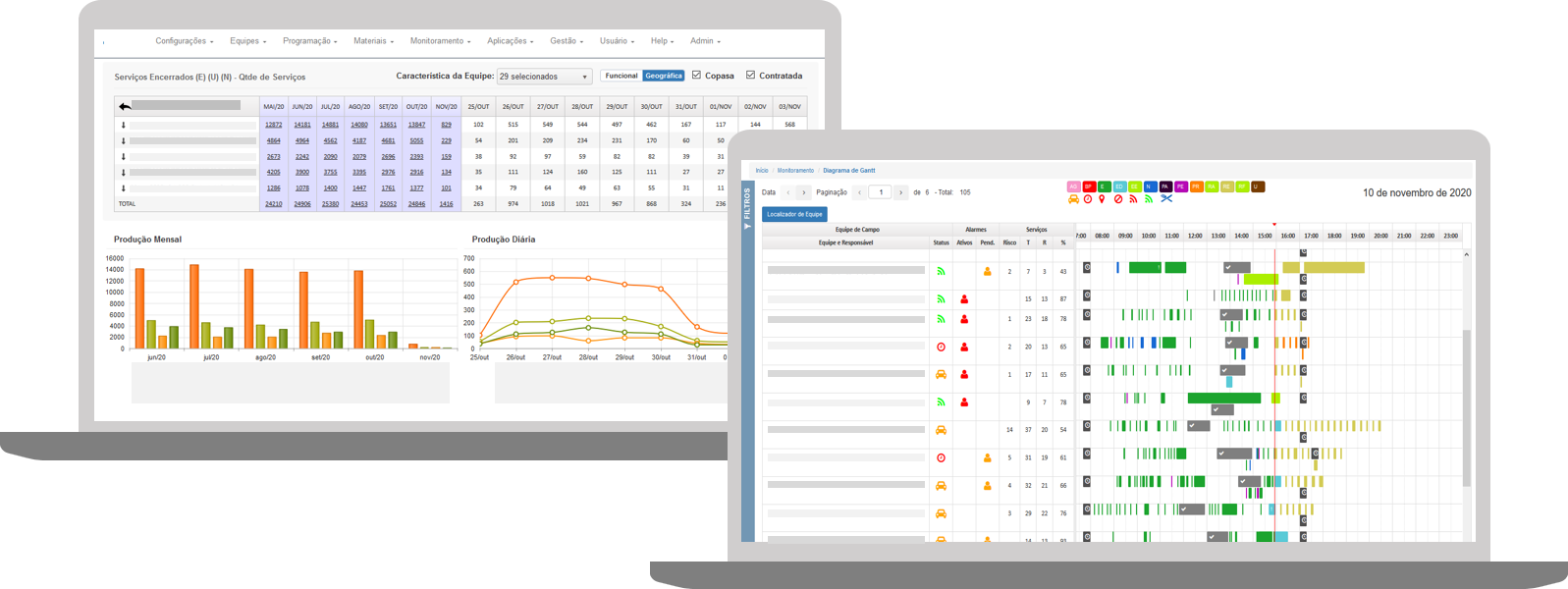Click the green signal icon in legend
The width and height of the screenshot is (1568, 589).
[1149, 199]
